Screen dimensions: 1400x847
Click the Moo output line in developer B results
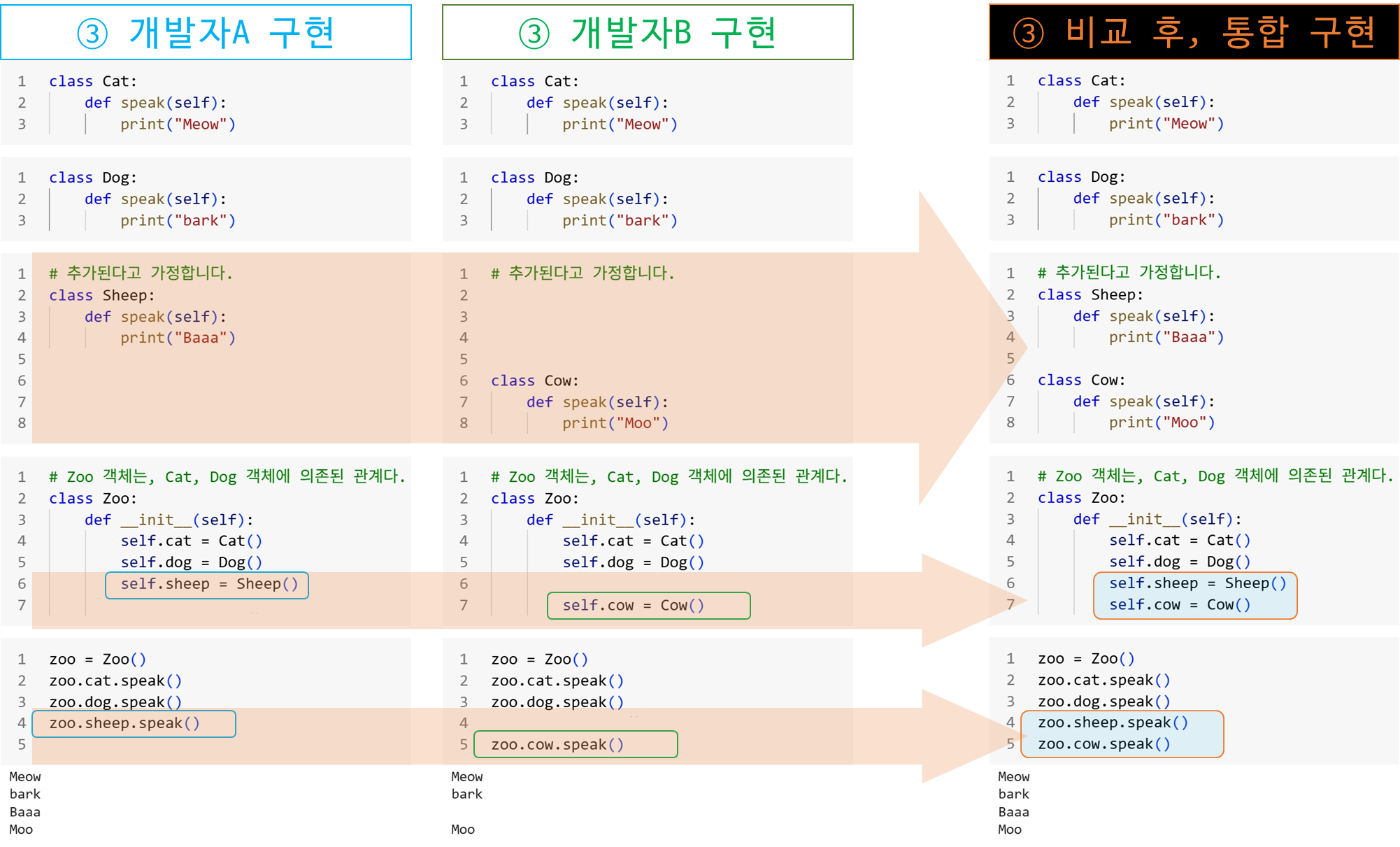(463, 830)
